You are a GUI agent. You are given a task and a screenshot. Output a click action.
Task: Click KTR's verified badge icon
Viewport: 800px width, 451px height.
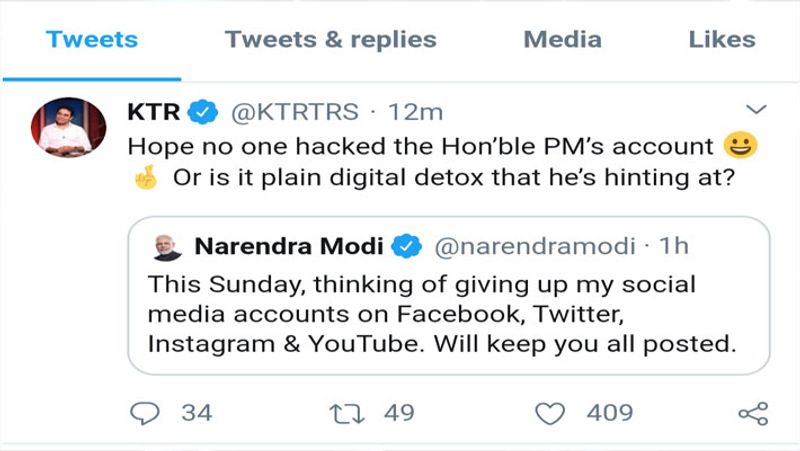click(205, 112)
